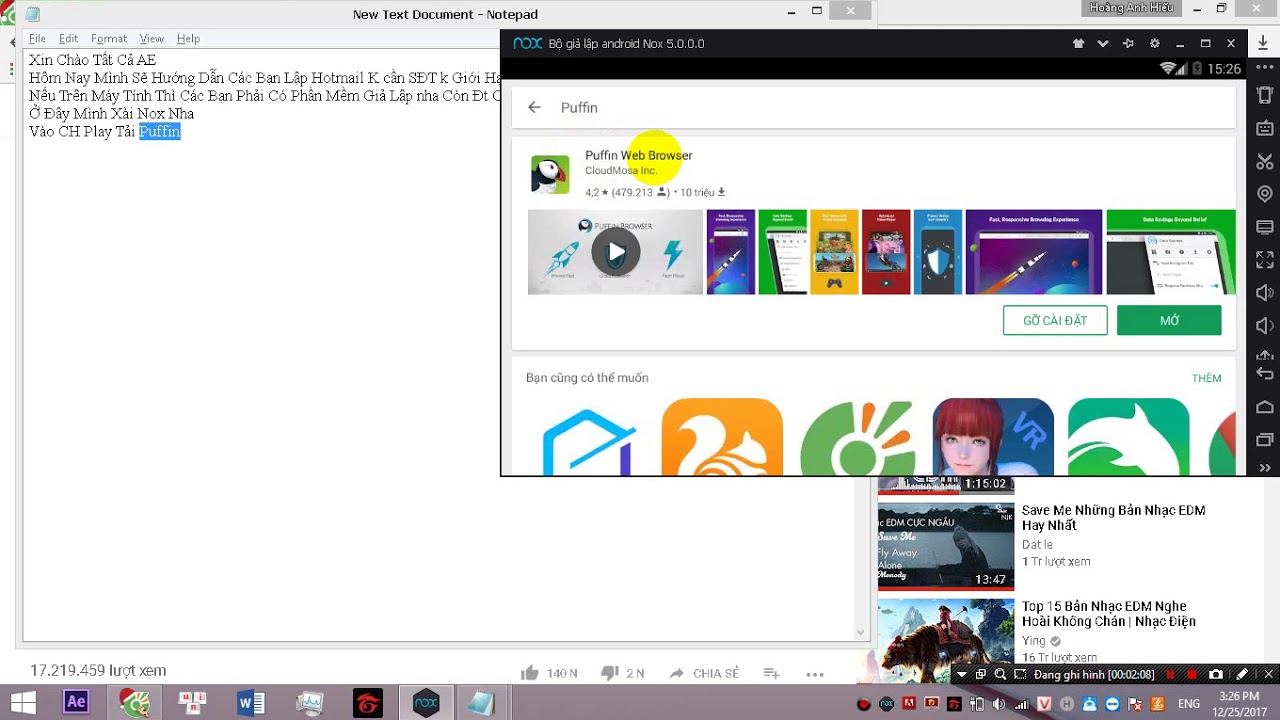The image size is (1280, 720).
Task: Open Nox system settings gear
Action: click(x=1155, y=44)
